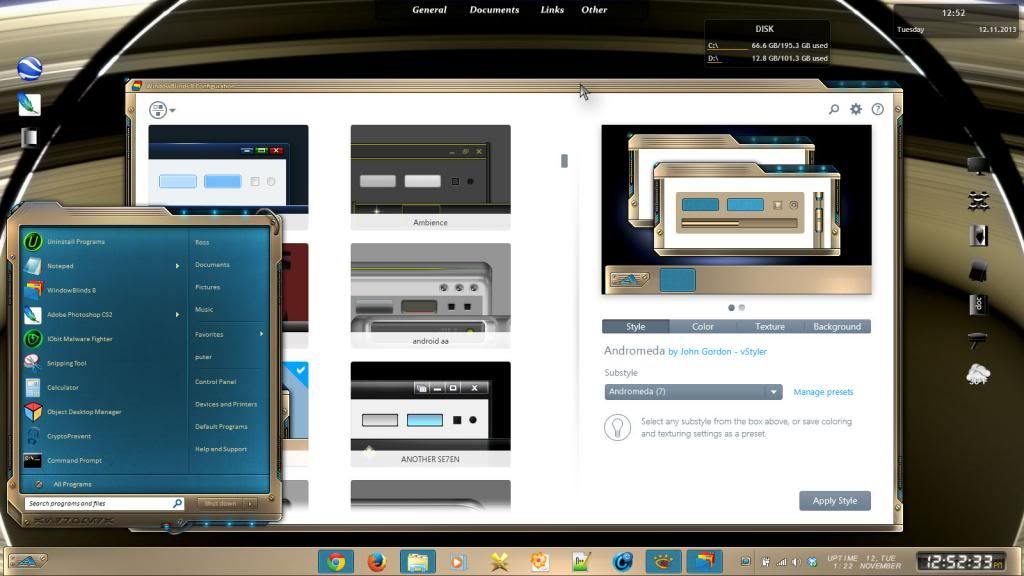Open the search icon in WindowBlinds

(834, 109)
